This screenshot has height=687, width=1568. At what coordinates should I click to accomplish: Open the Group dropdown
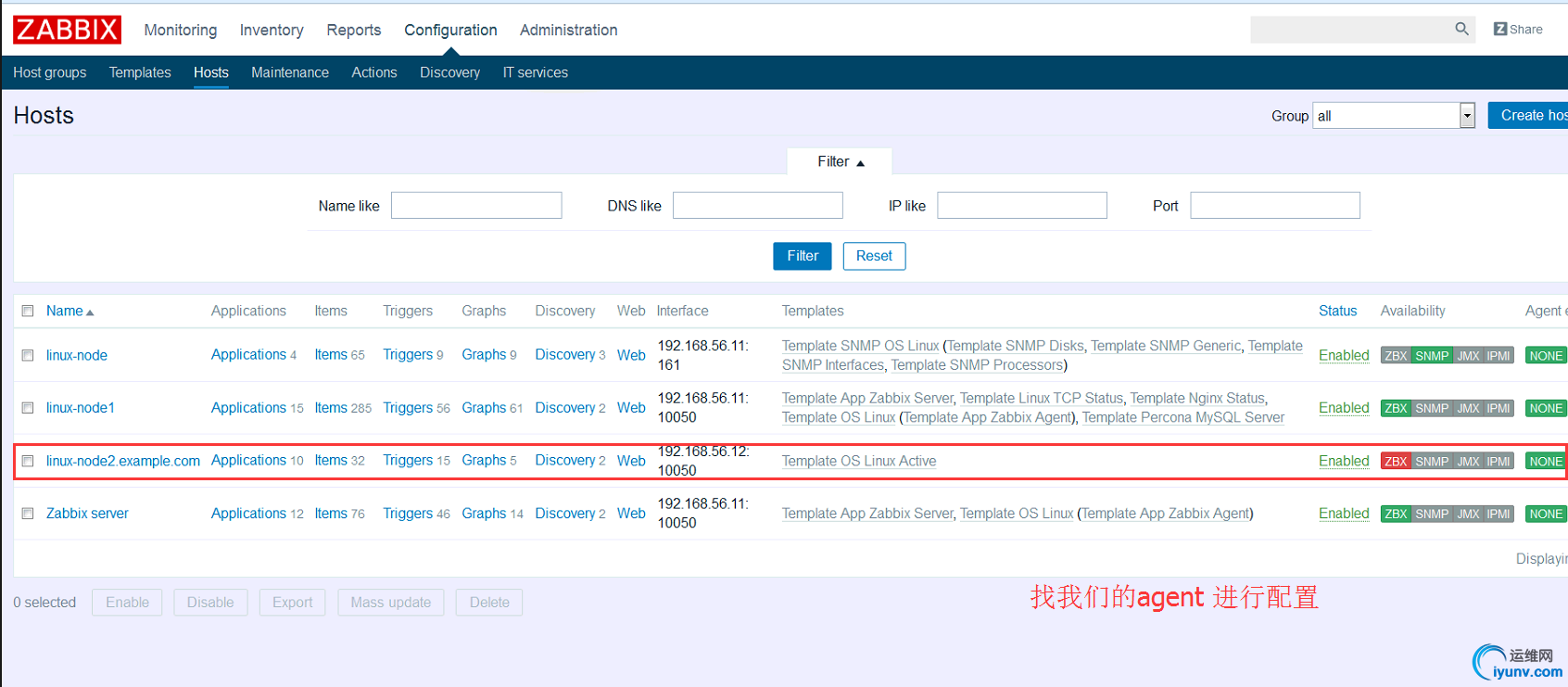(x=1394, y=116)
